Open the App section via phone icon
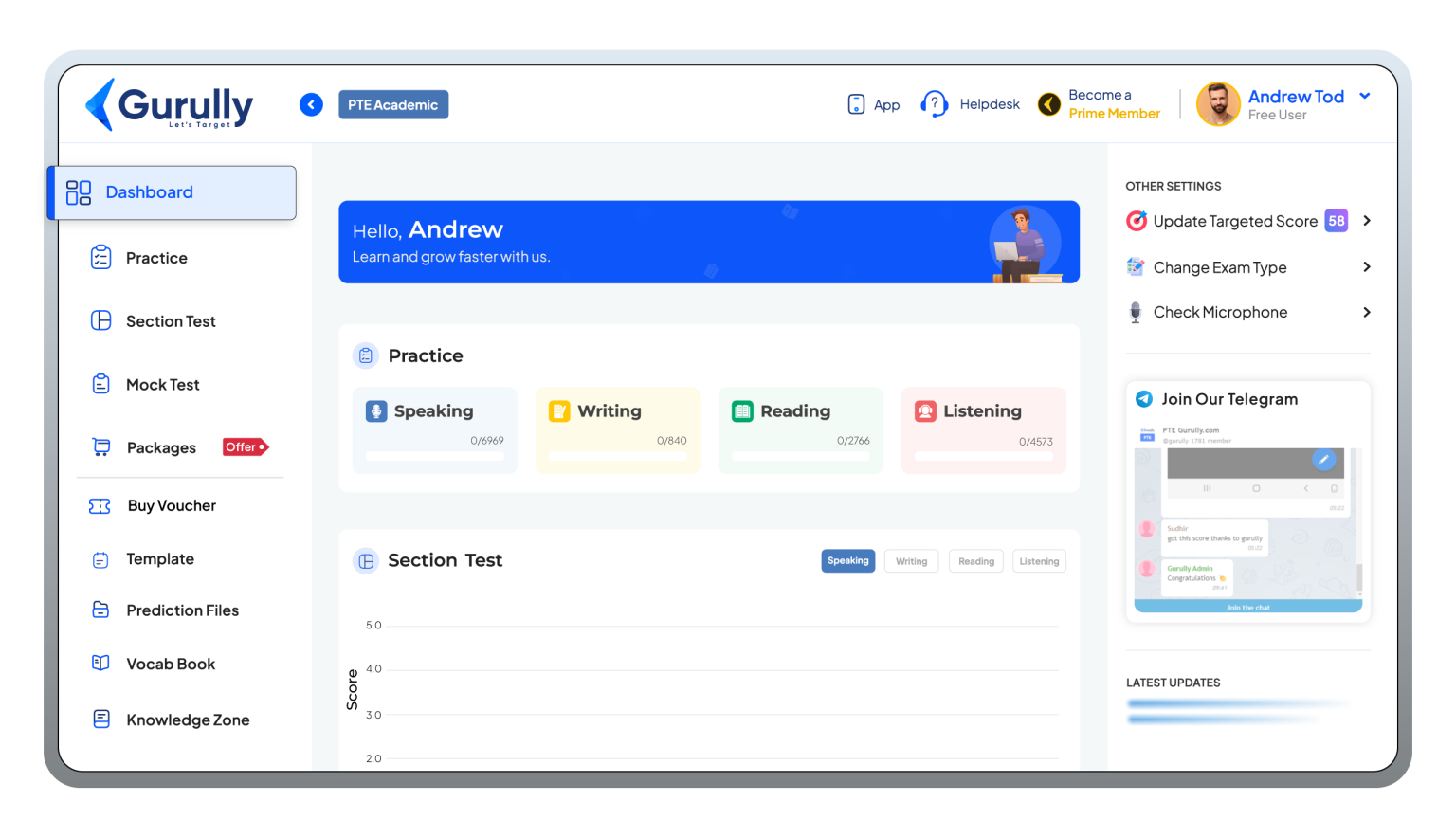Image resolution: width=1456 pixels, height=838 pixels. pyautogui.click(x=856, y=104)
